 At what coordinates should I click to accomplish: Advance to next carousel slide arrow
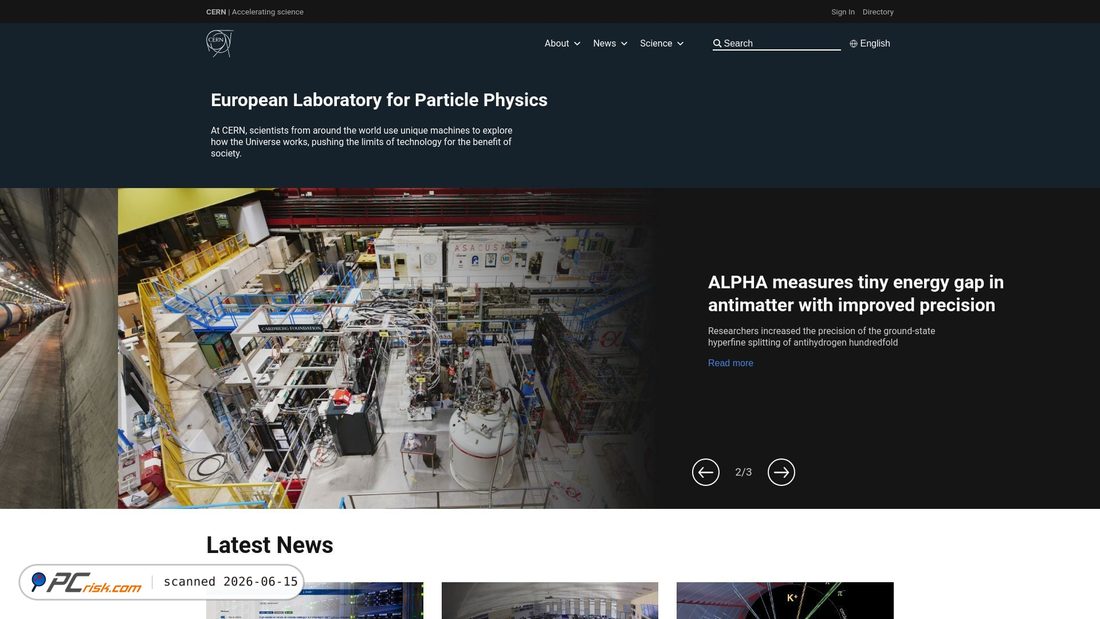(x=781, y=472)
